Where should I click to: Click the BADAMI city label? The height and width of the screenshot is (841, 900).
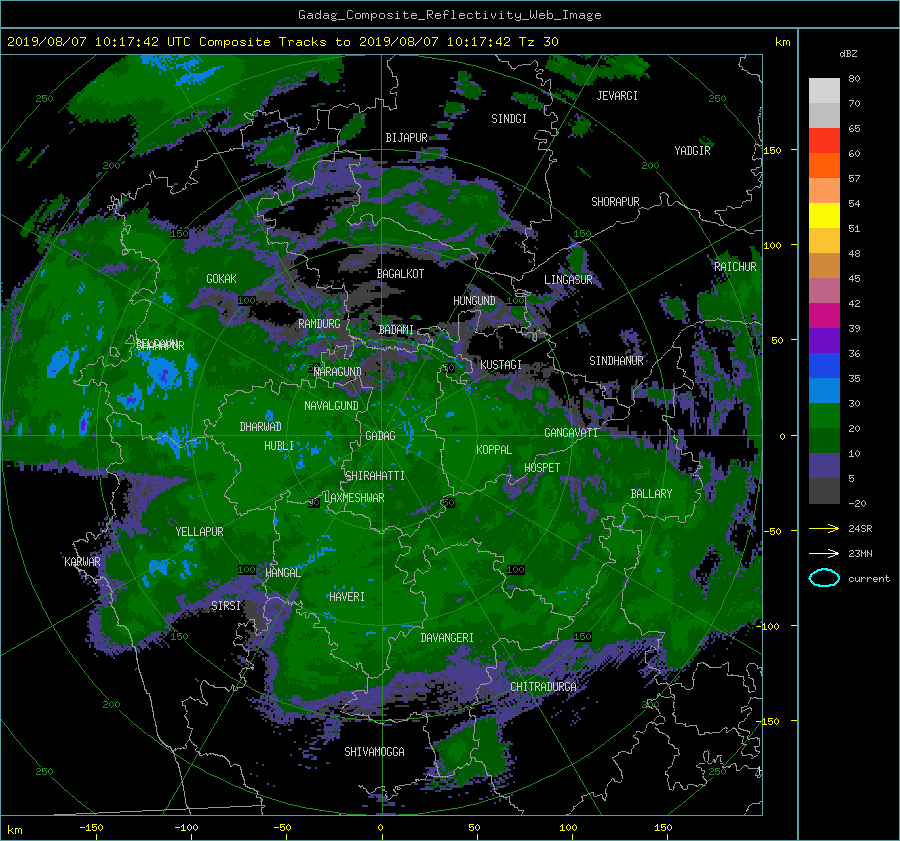click(396, 330)
